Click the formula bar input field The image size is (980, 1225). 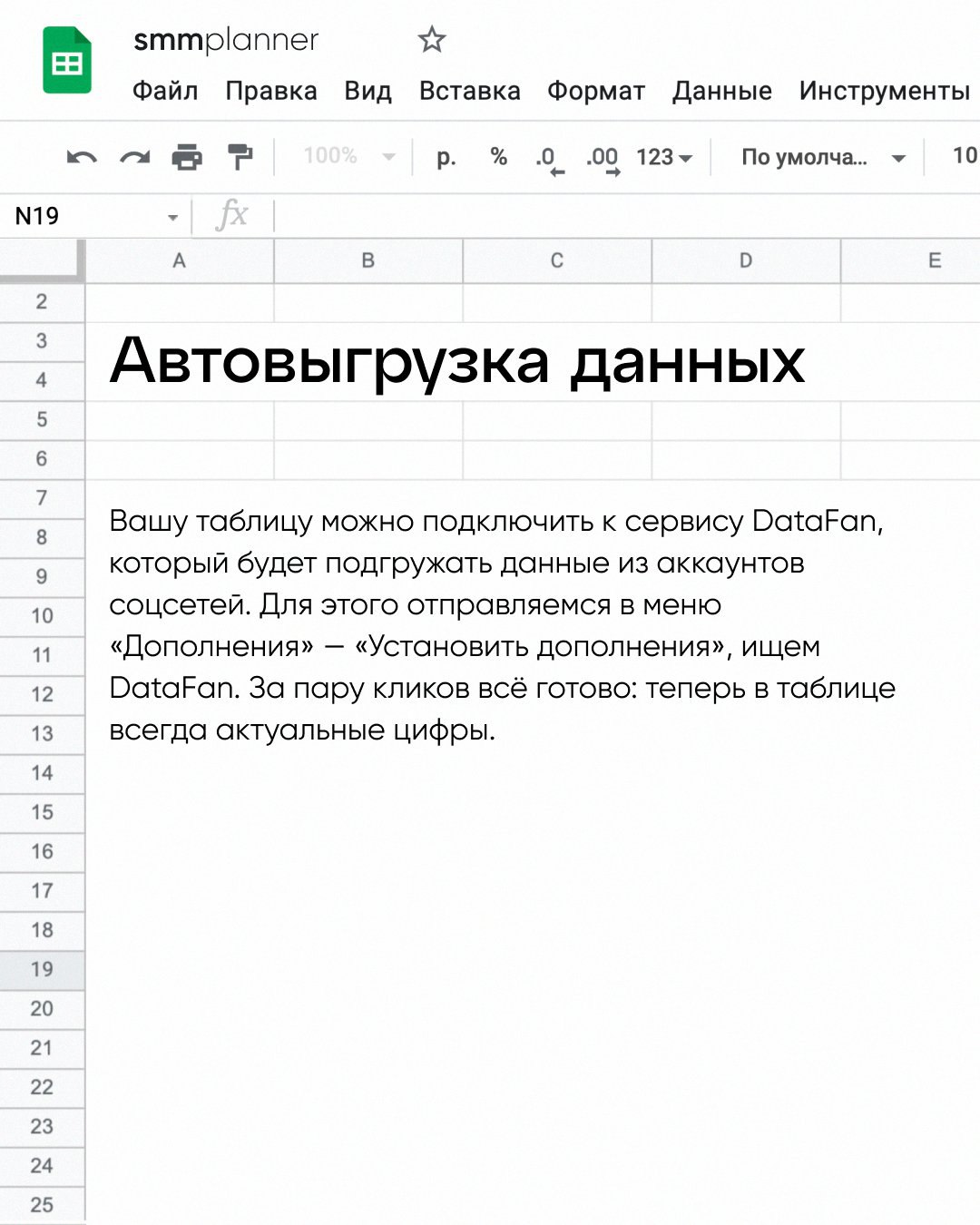(x=617, y=216)
